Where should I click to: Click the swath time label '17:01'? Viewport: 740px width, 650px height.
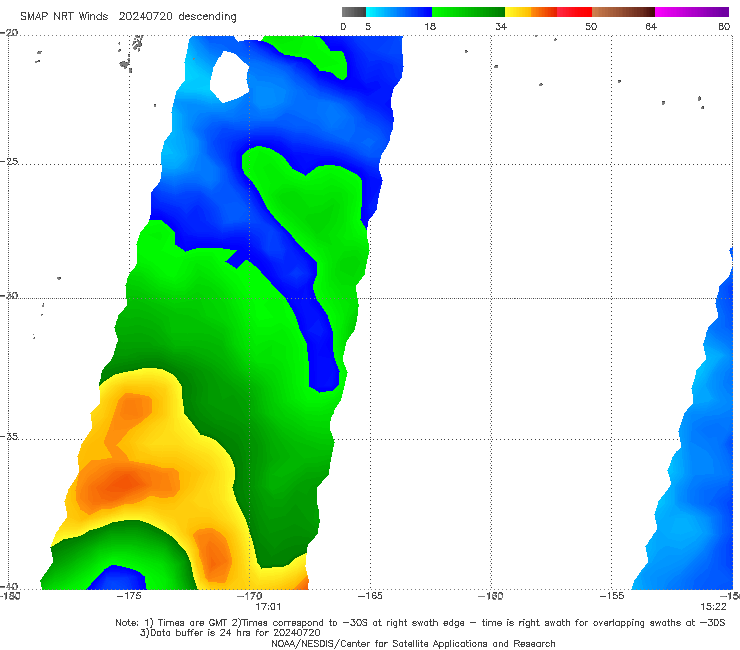point(268,607)
